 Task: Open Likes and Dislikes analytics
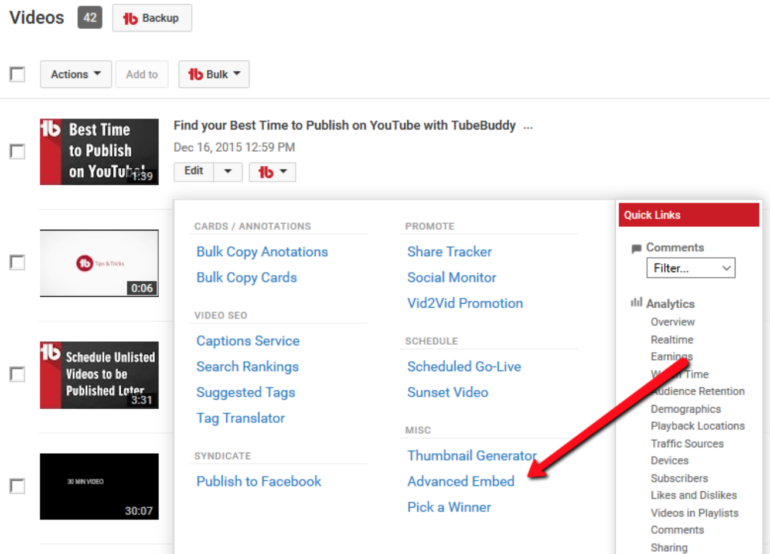(693, 496)
